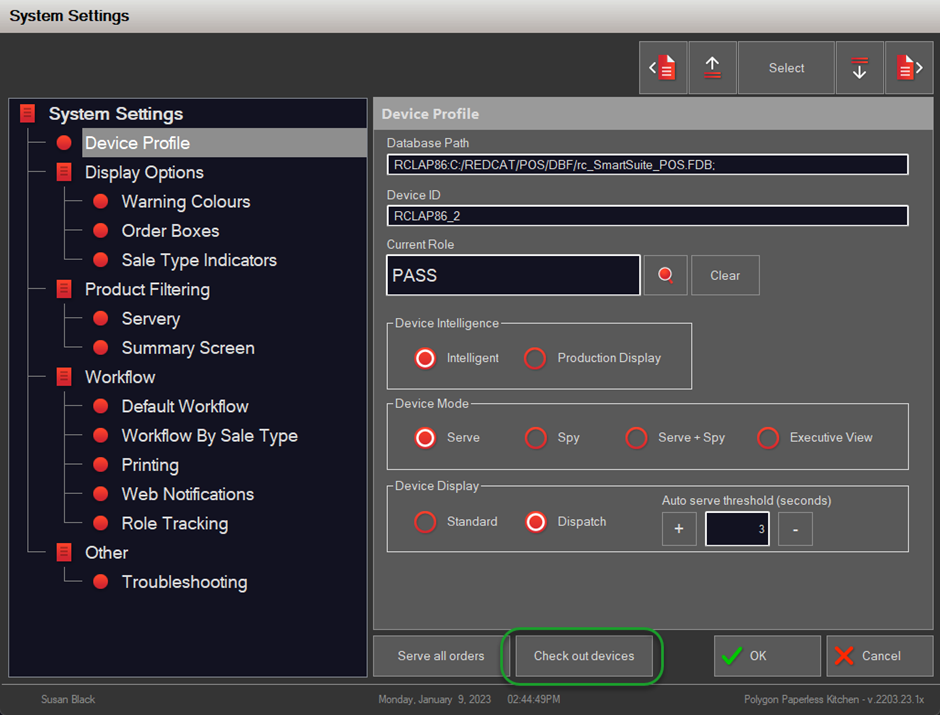Click the Workflow red folder icon
The height and width of the screenshot is (715, 940).
pos(64,377)
